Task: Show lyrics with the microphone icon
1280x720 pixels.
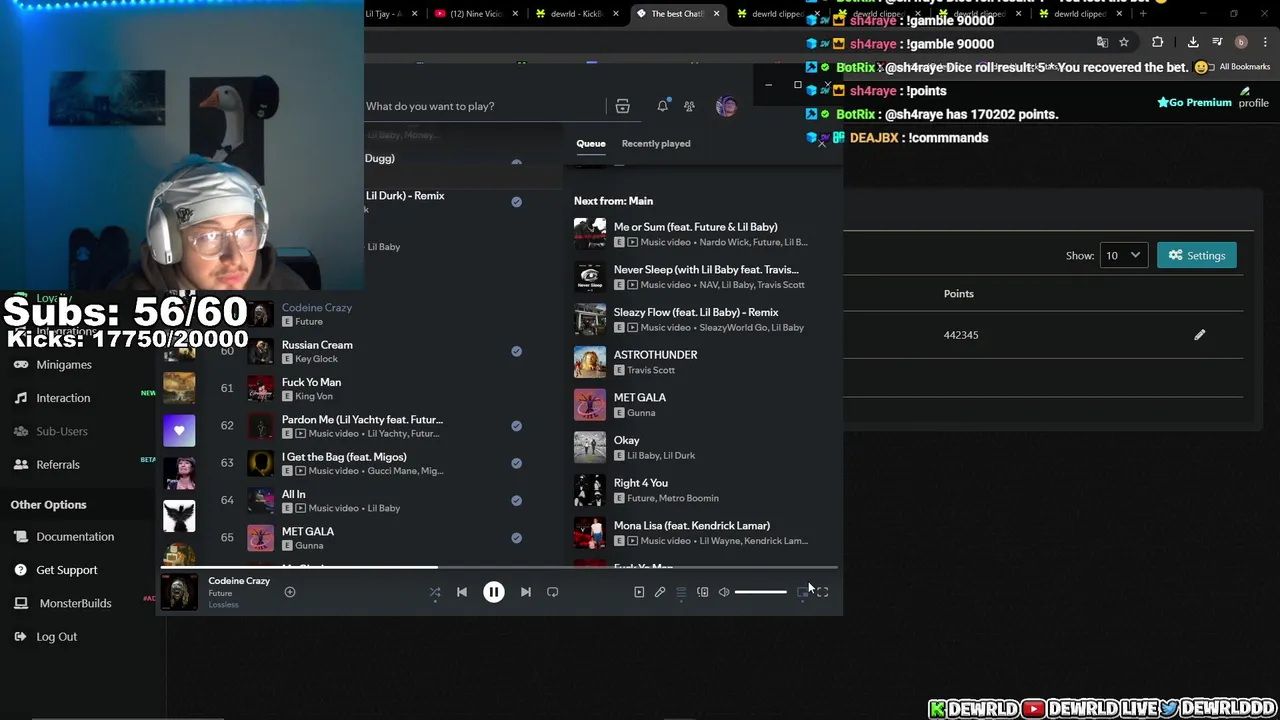Action: click(660, 592)
